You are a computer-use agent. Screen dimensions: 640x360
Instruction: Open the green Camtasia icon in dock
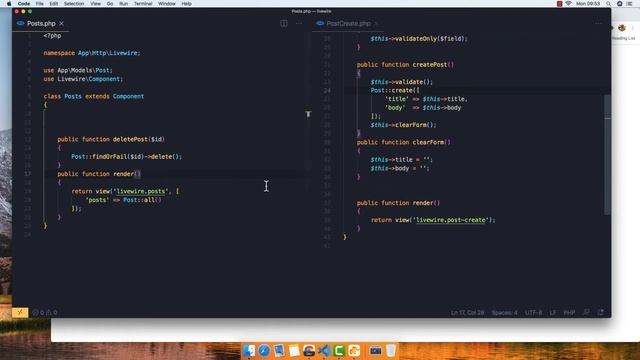pyautogui.click(x=339, y=351)
